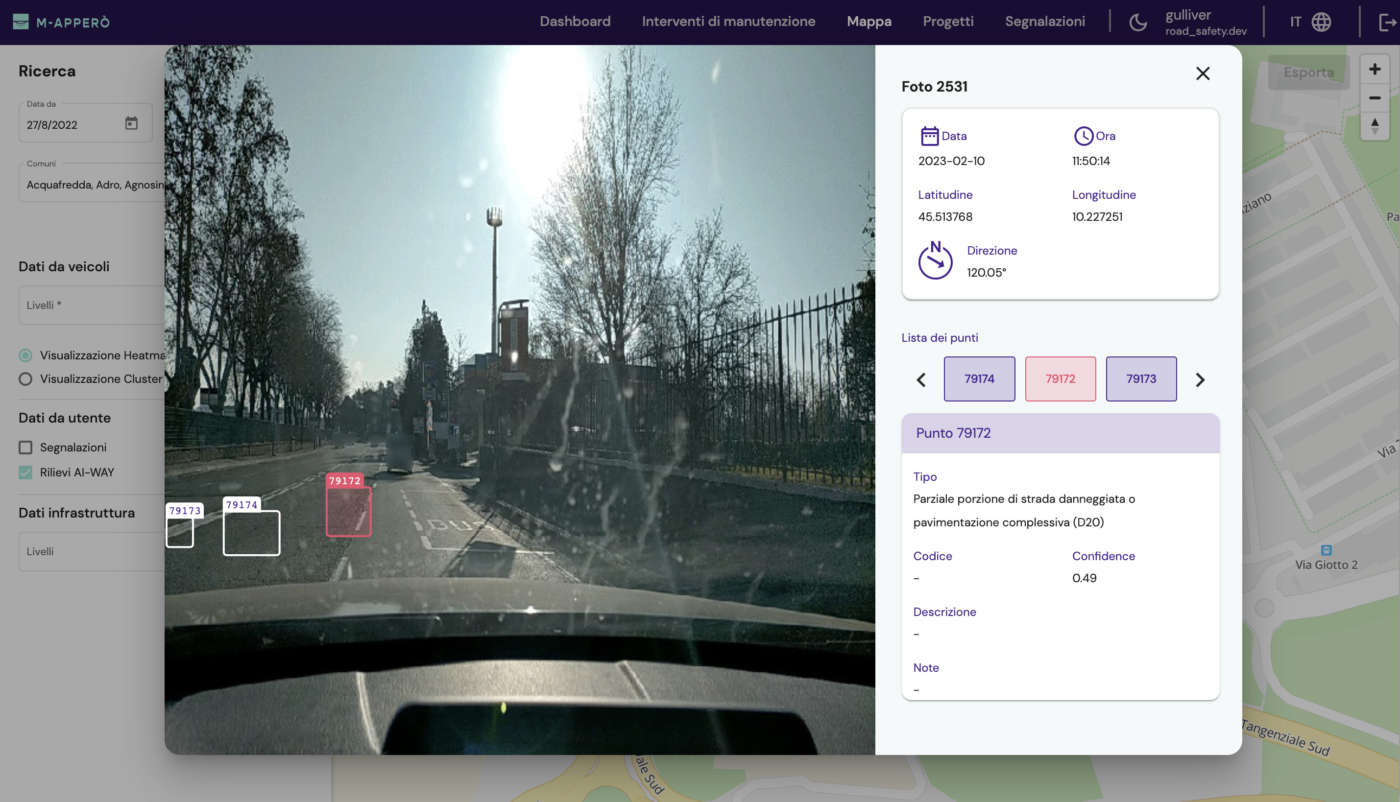The width and height of the screenshot is (1400, 802).
Task: Uncheck the Rilievi AI-WAY checkbox
Action: (x=26, y=472)
